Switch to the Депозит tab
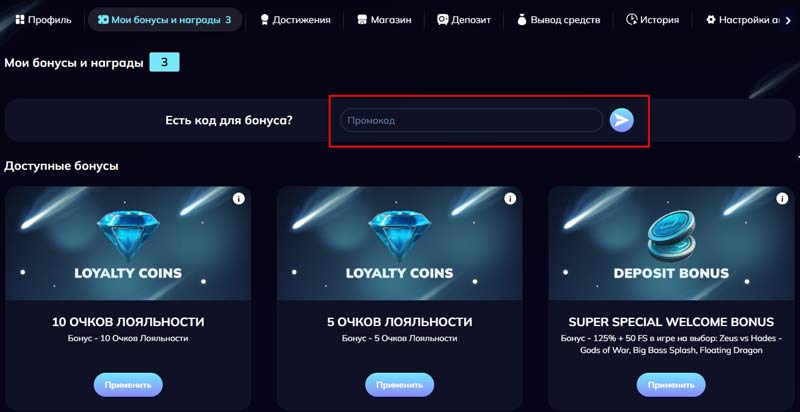The image size is (800, 412). point(464,19)
